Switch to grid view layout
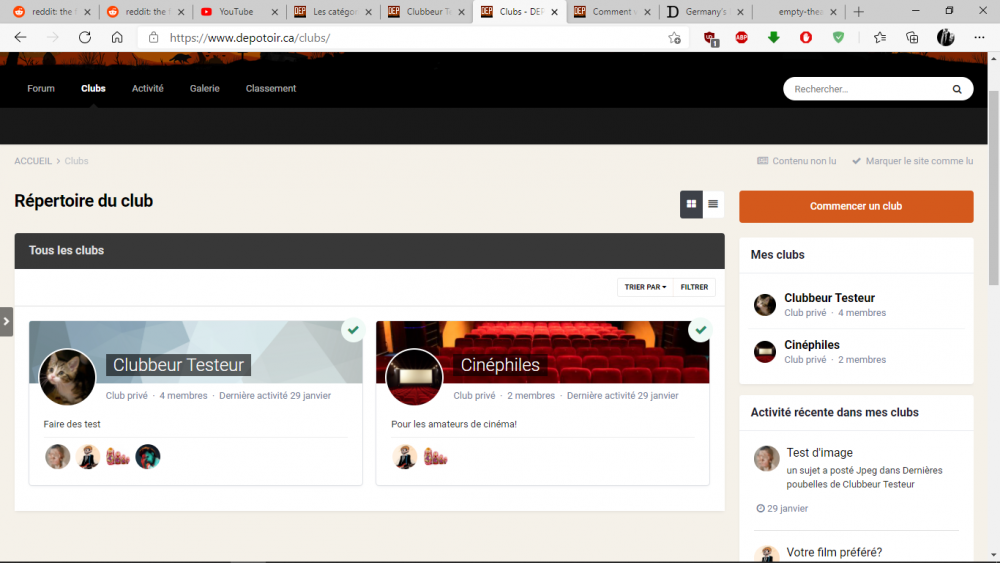 click(x=691, y=204)
